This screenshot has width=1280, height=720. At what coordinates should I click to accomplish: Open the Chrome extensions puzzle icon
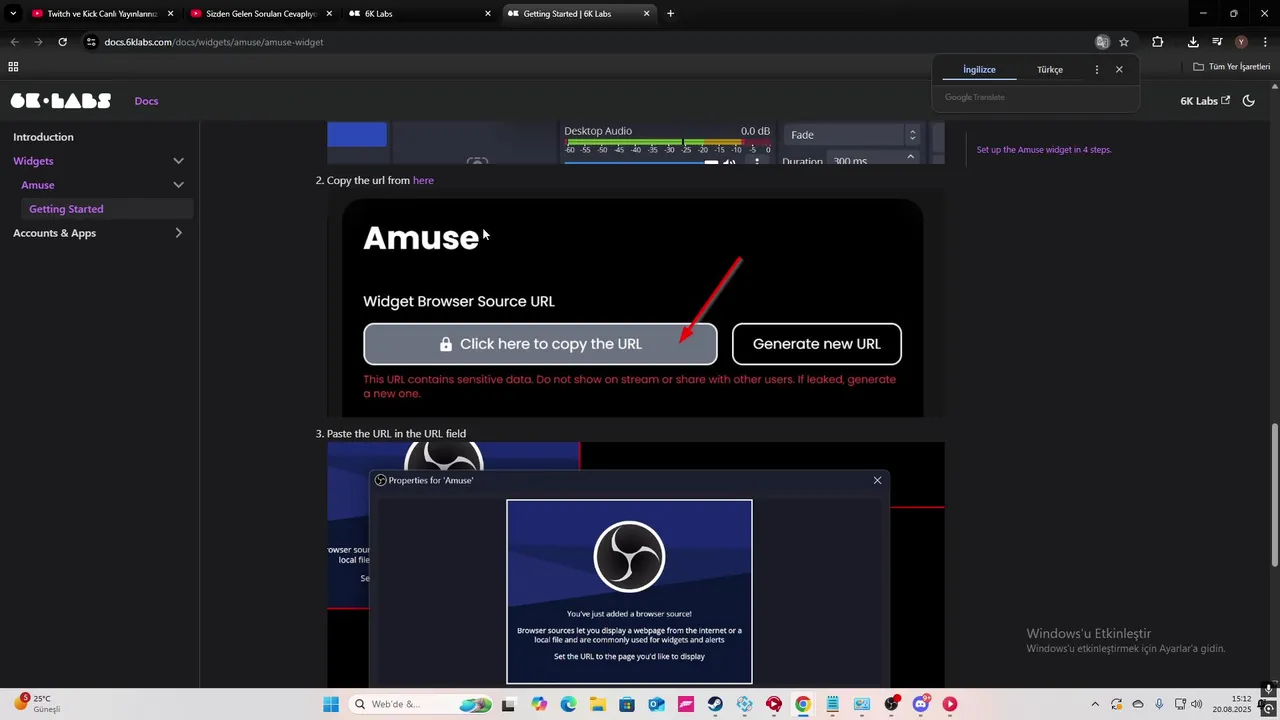[1158, 42]
